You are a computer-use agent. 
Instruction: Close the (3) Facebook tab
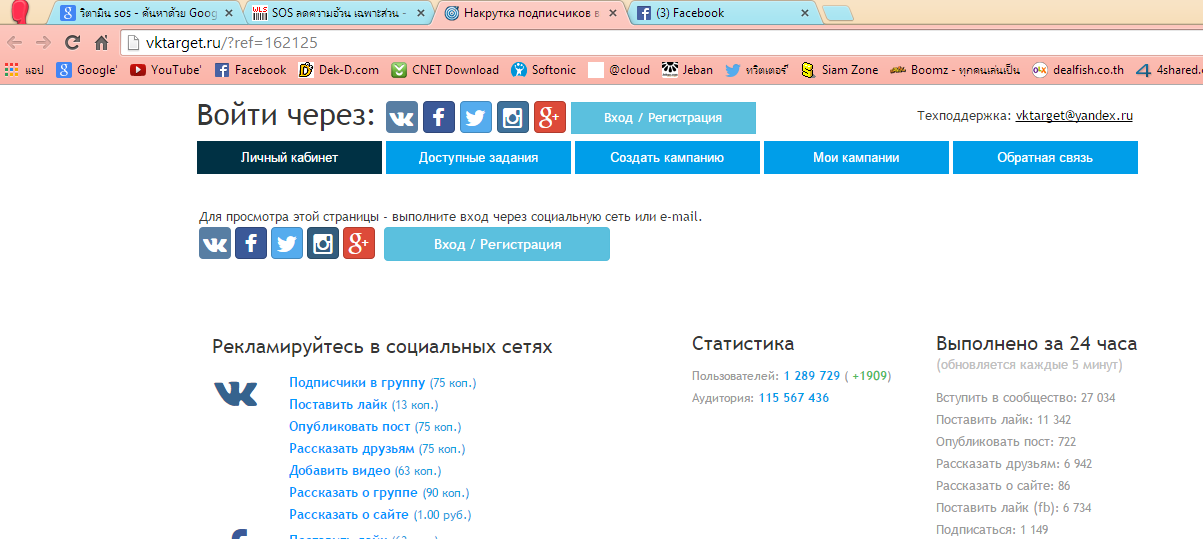[805, 13]
